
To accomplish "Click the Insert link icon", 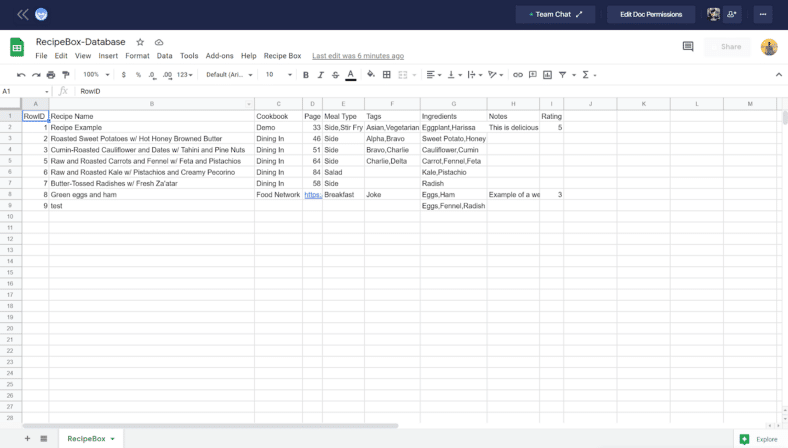I will click(x=518, y=75).
